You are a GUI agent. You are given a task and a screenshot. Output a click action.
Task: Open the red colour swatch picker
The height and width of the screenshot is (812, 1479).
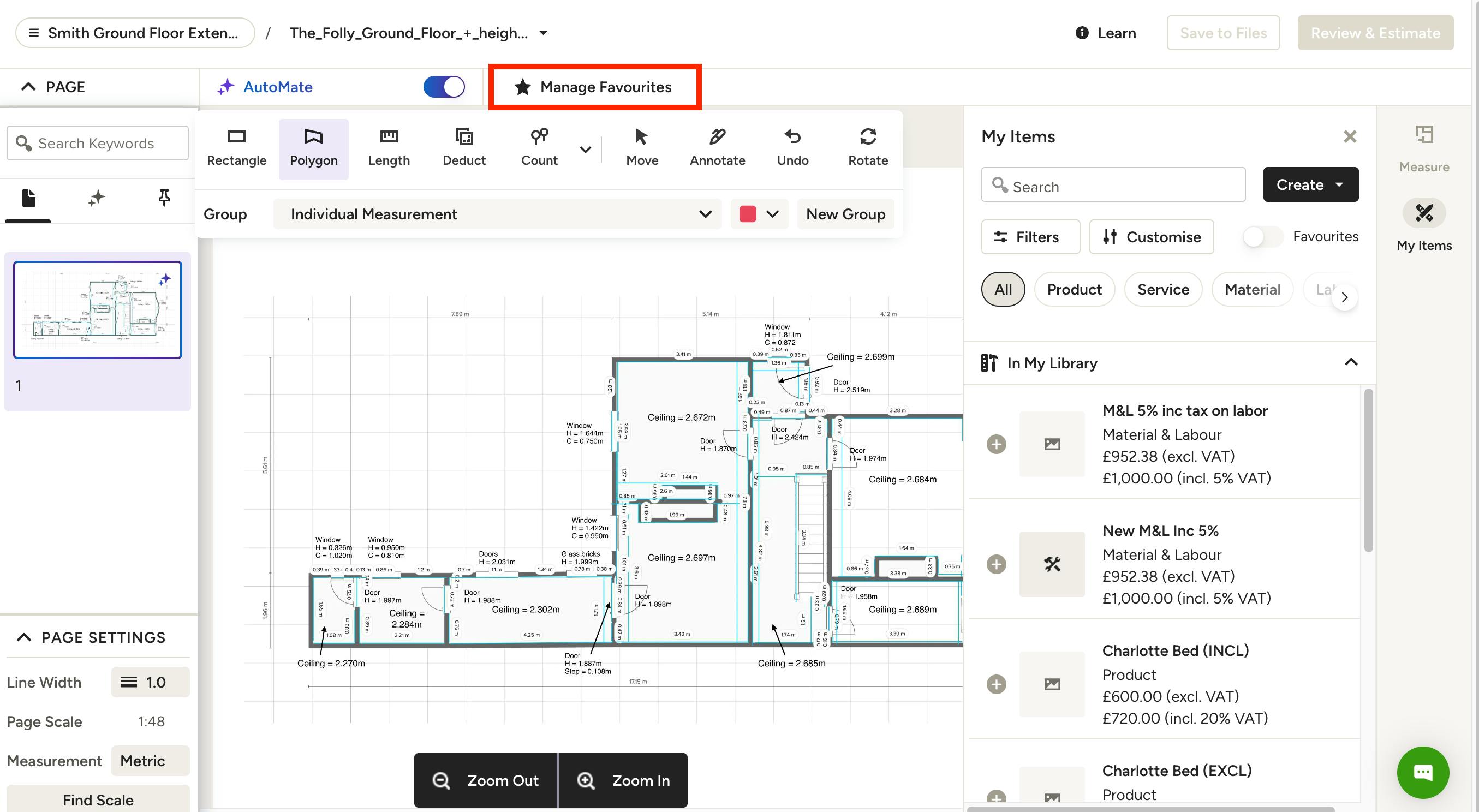coord(759,214)
